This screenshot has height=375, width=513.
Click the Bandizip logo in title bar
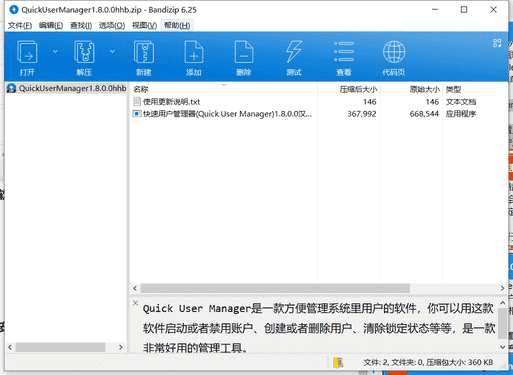(x=14, y=10)
